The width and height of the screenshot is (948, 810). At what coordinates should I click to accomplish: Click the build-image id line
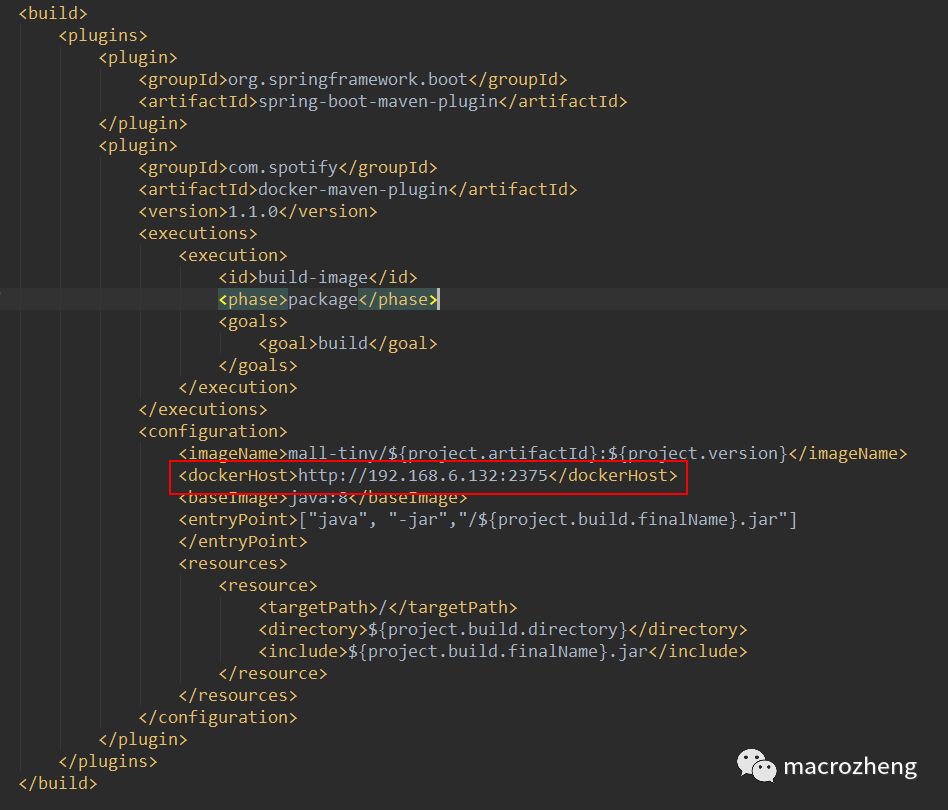[x=317, y=277]
